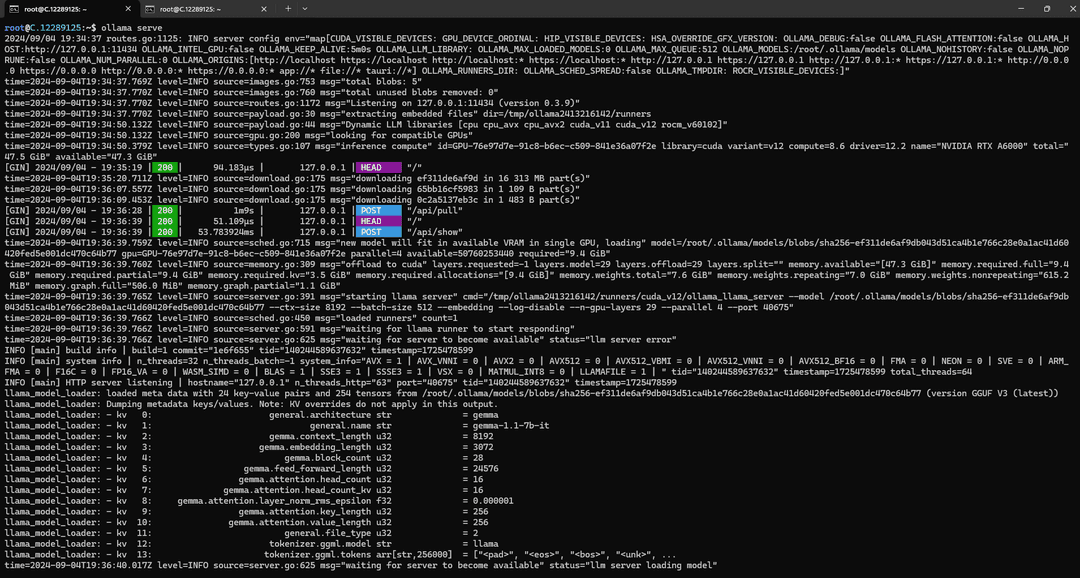Click 8192 value of gemma.context_length
This screenshot has height=578, width=1080.
(484, 437)
